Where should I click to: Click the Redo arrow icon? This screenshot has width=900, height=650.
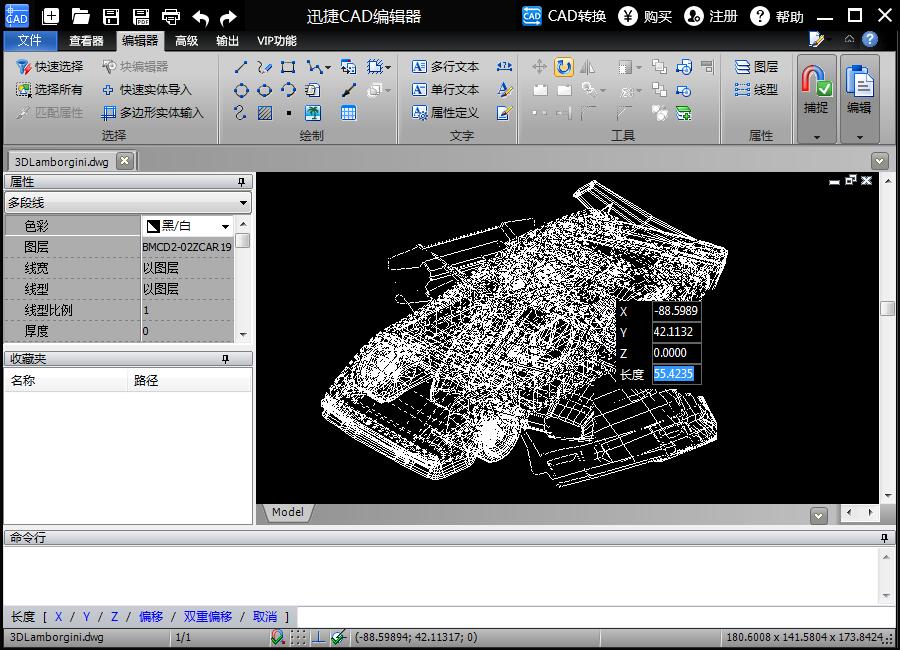pos(228,18)
